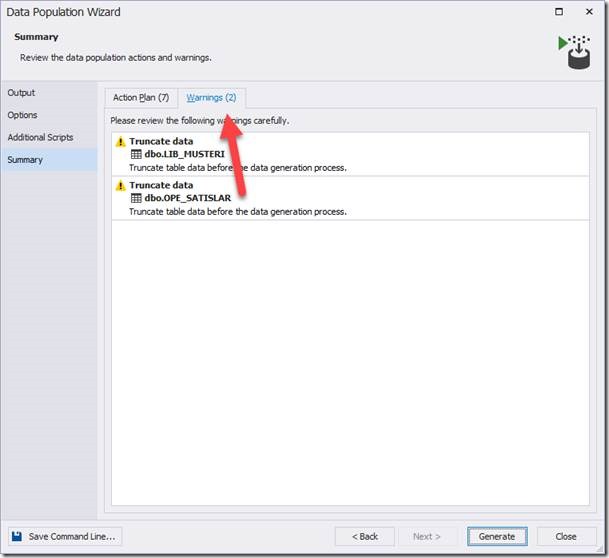This screenshot has width=609, height=558.
Task: Click 'Truncate data' heading above dbo.OPE_SATISLAR
Action: pos(161,185)
